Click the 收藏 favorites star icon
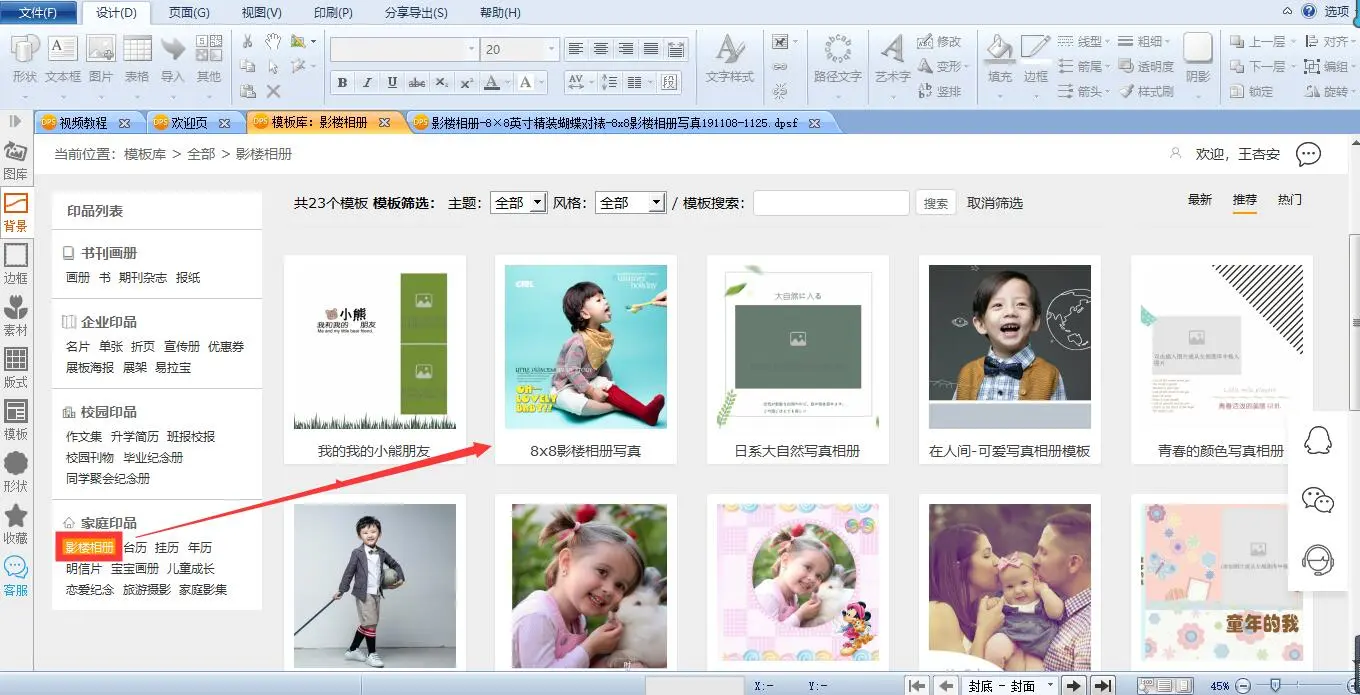 click(15, 522)
